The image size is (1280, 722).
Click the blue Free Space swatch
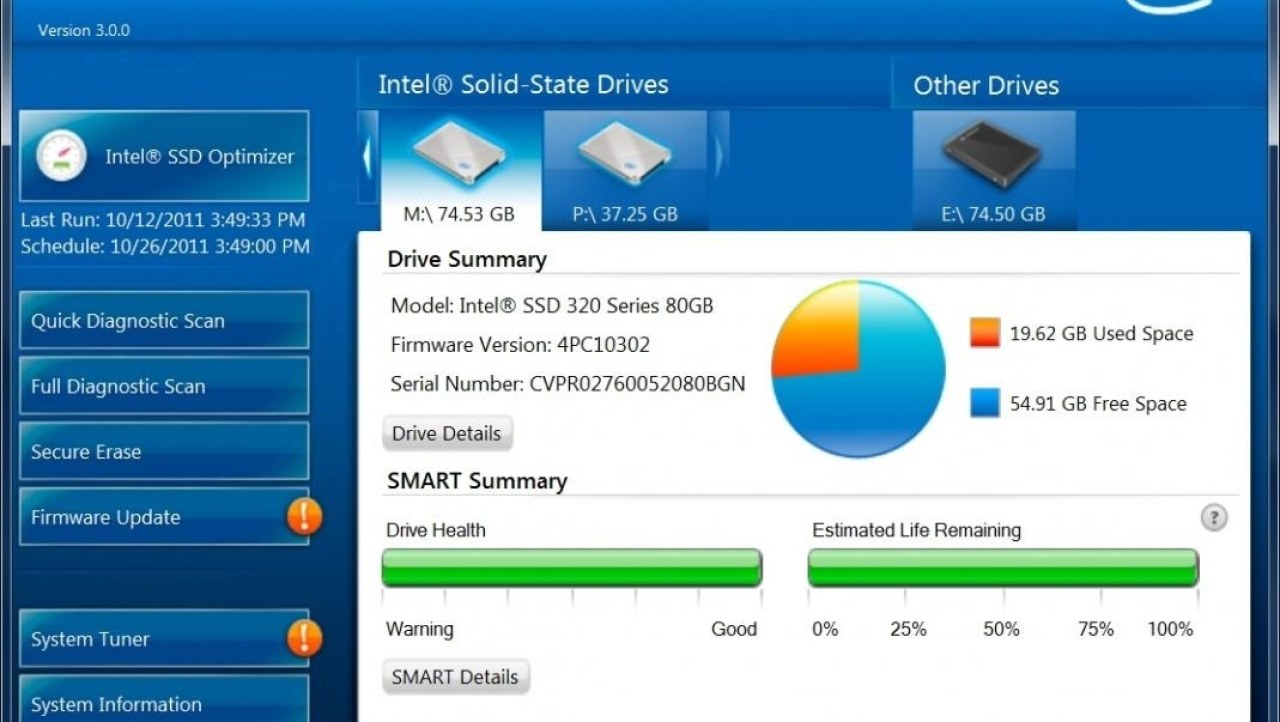click(x=985, y=403)
